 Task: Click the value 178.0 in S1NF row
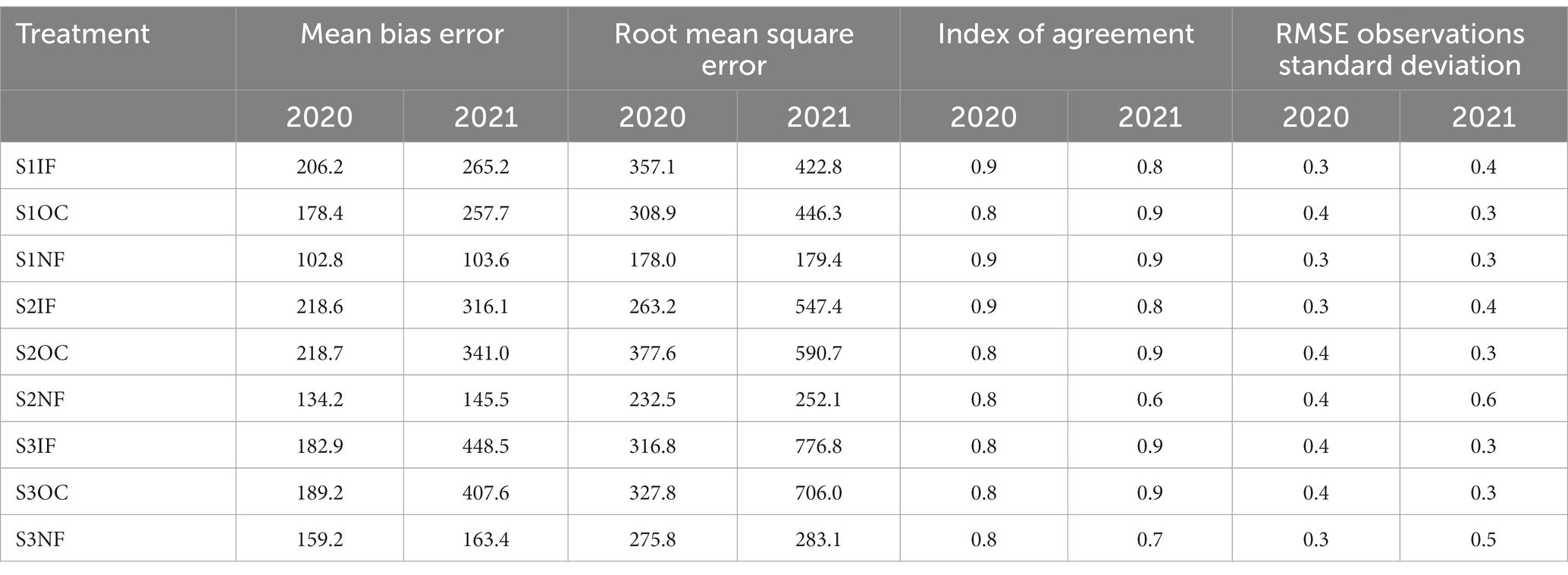pos(652,260)
